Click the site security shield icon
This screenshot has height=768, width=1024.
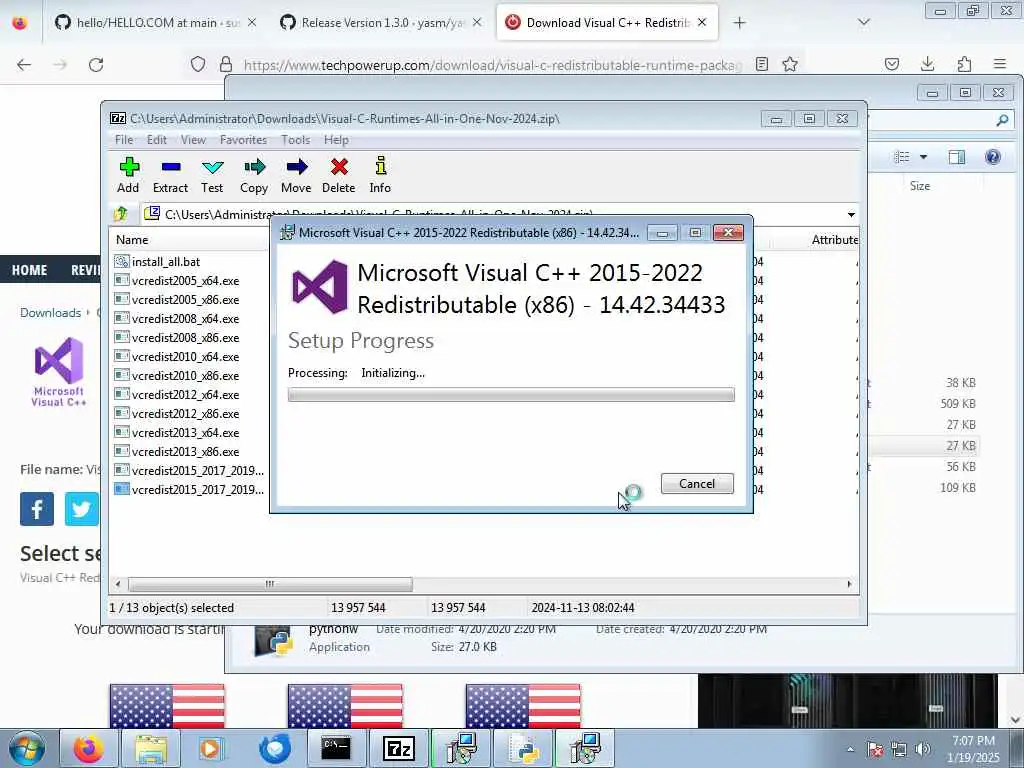(198, 64)
